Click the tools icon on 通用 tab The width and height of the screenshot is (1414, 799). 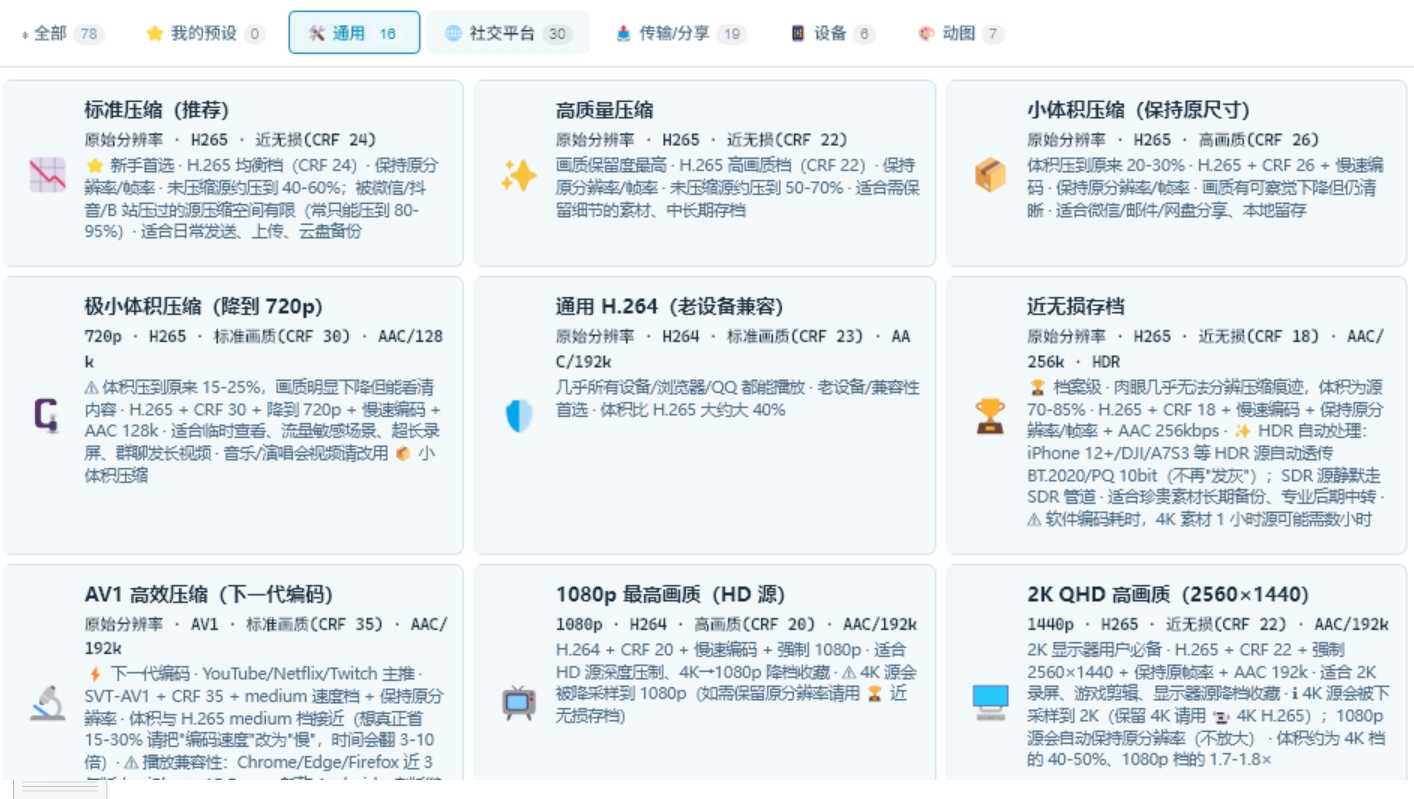pos(317,33)
